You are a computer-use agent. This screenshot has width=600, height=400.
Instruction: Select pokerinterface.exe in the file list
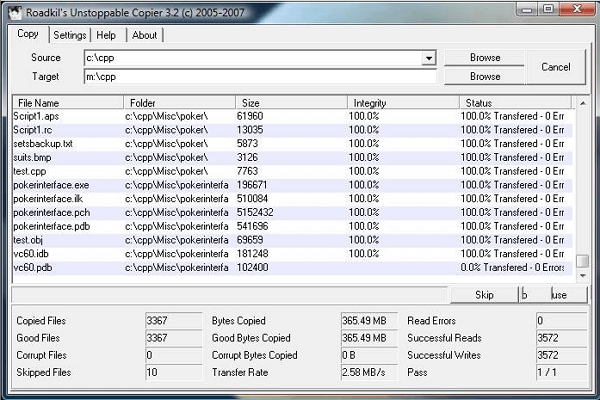coord(51,185)
